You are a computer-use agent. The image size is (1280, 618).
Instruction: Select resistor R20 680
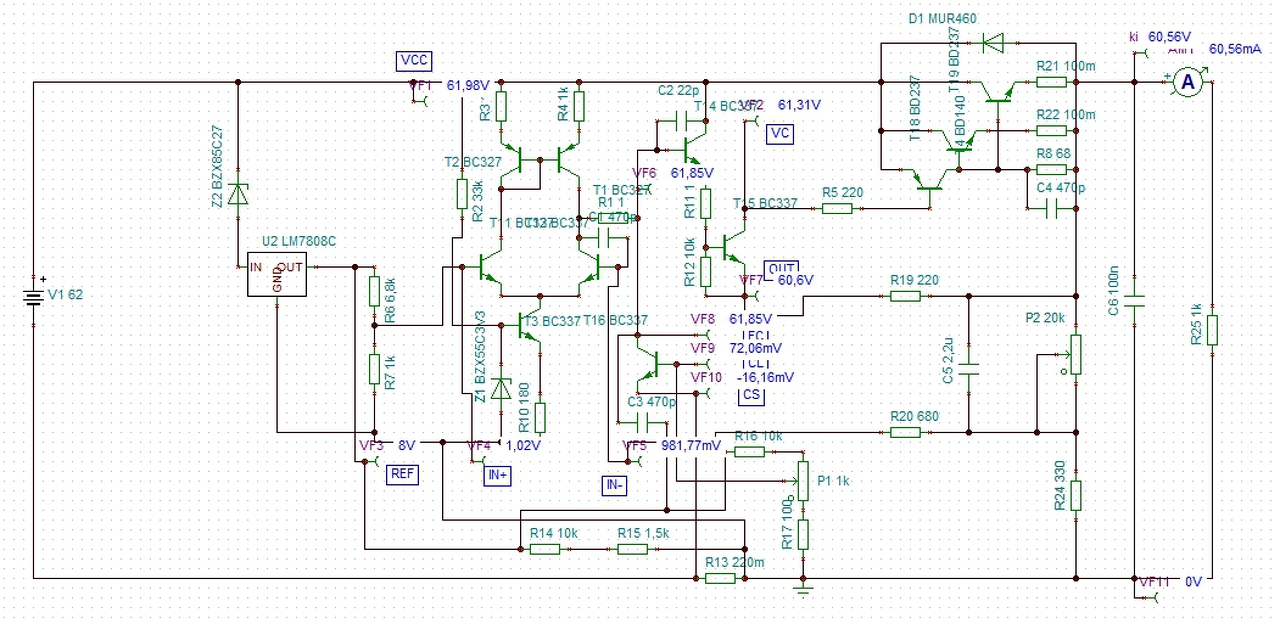pos(906,432)
